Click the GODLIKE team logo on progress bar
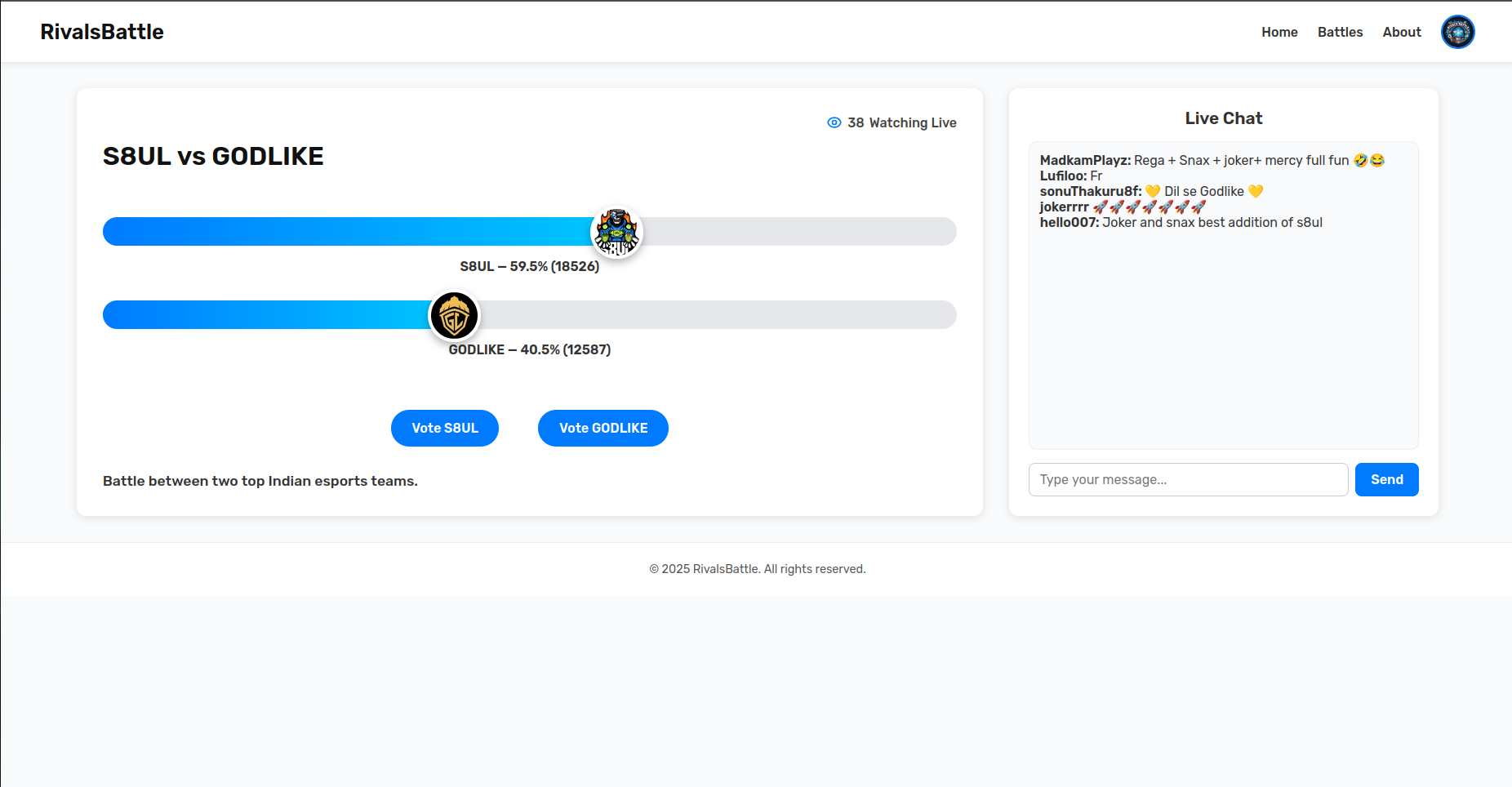This screenshot has height=787, width=1512. pos(454,315)
